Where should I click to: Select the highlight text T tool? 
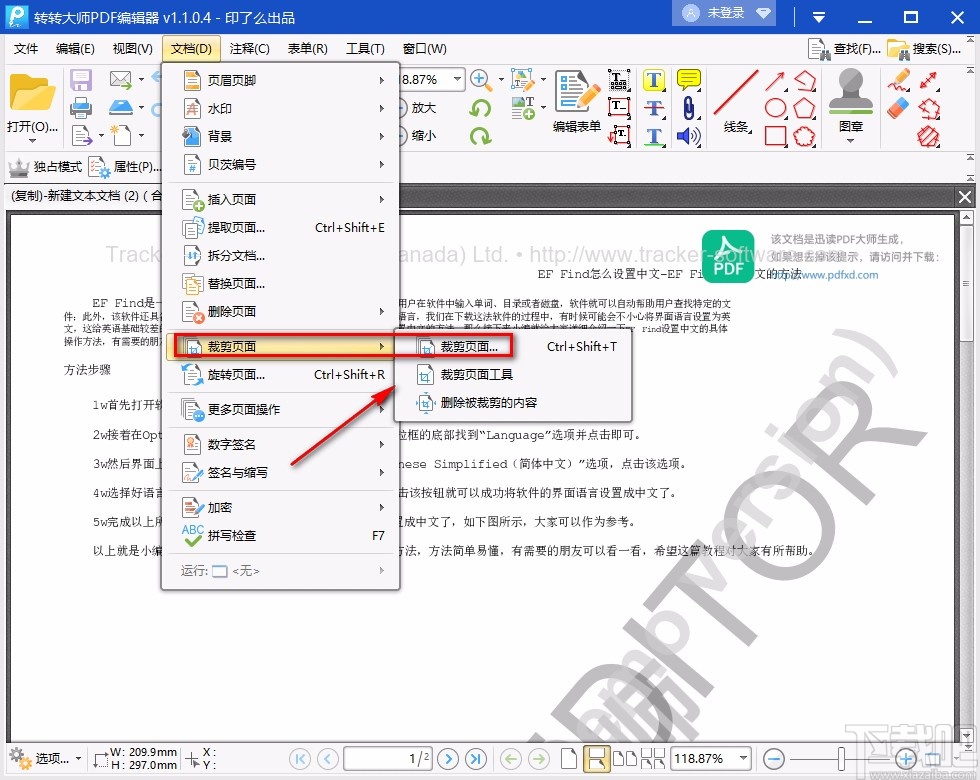(x=654, y=79)
